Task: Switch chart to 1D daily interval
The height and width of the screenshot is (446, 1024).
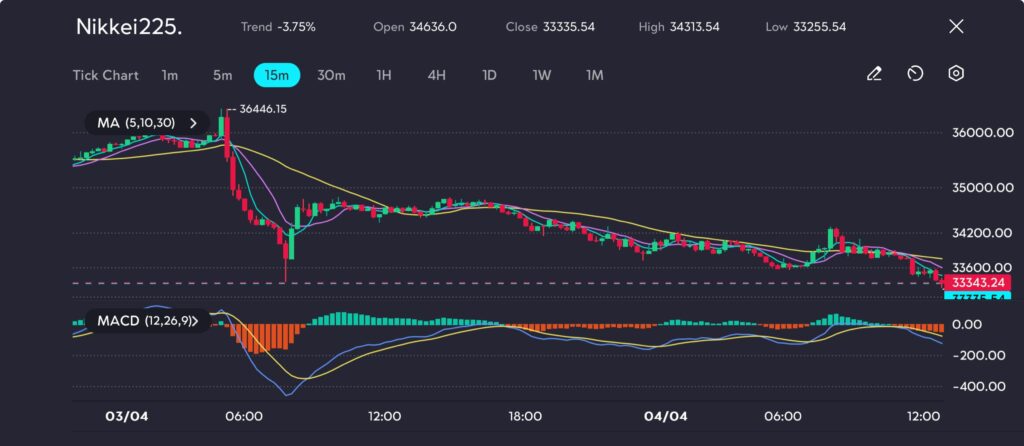Action: coord(489,75)
